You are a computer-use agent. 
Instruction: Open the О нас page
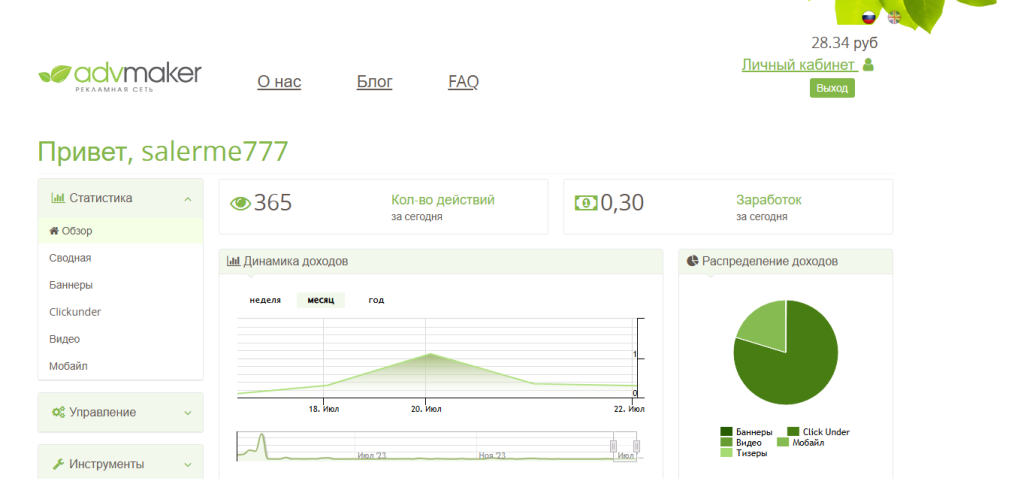pyautogui.click(x=279, y=82)
